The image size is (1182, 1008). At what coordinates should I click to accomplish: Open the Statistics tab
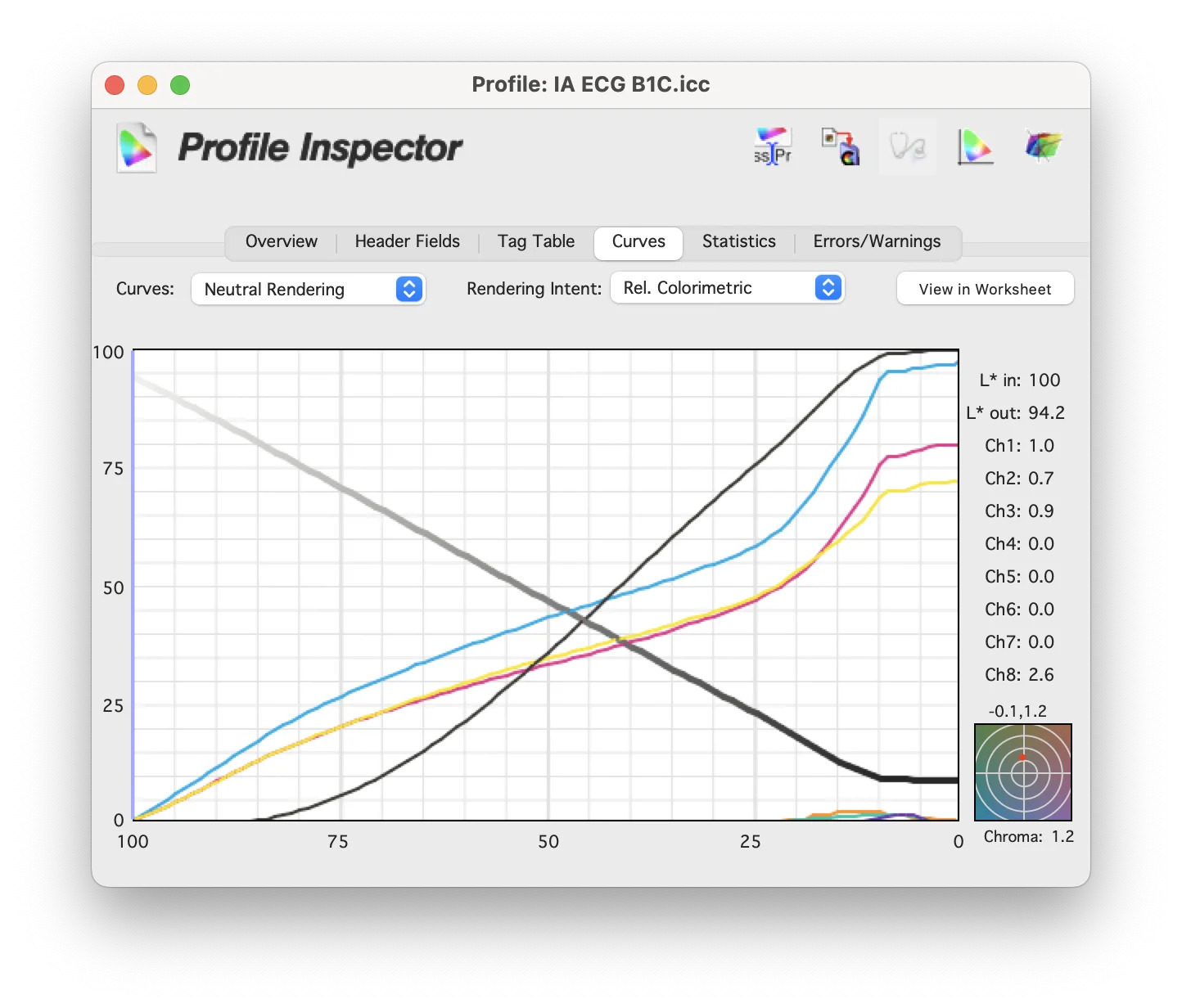click(738, 241)
